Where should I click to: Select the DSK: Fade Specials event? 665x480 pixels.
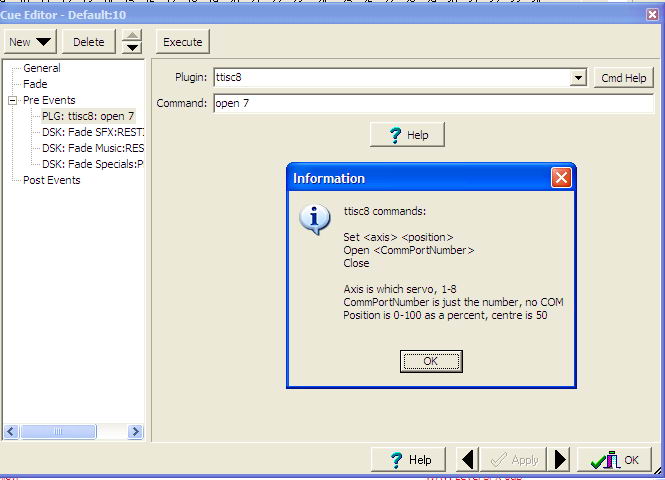coord(93,164)
